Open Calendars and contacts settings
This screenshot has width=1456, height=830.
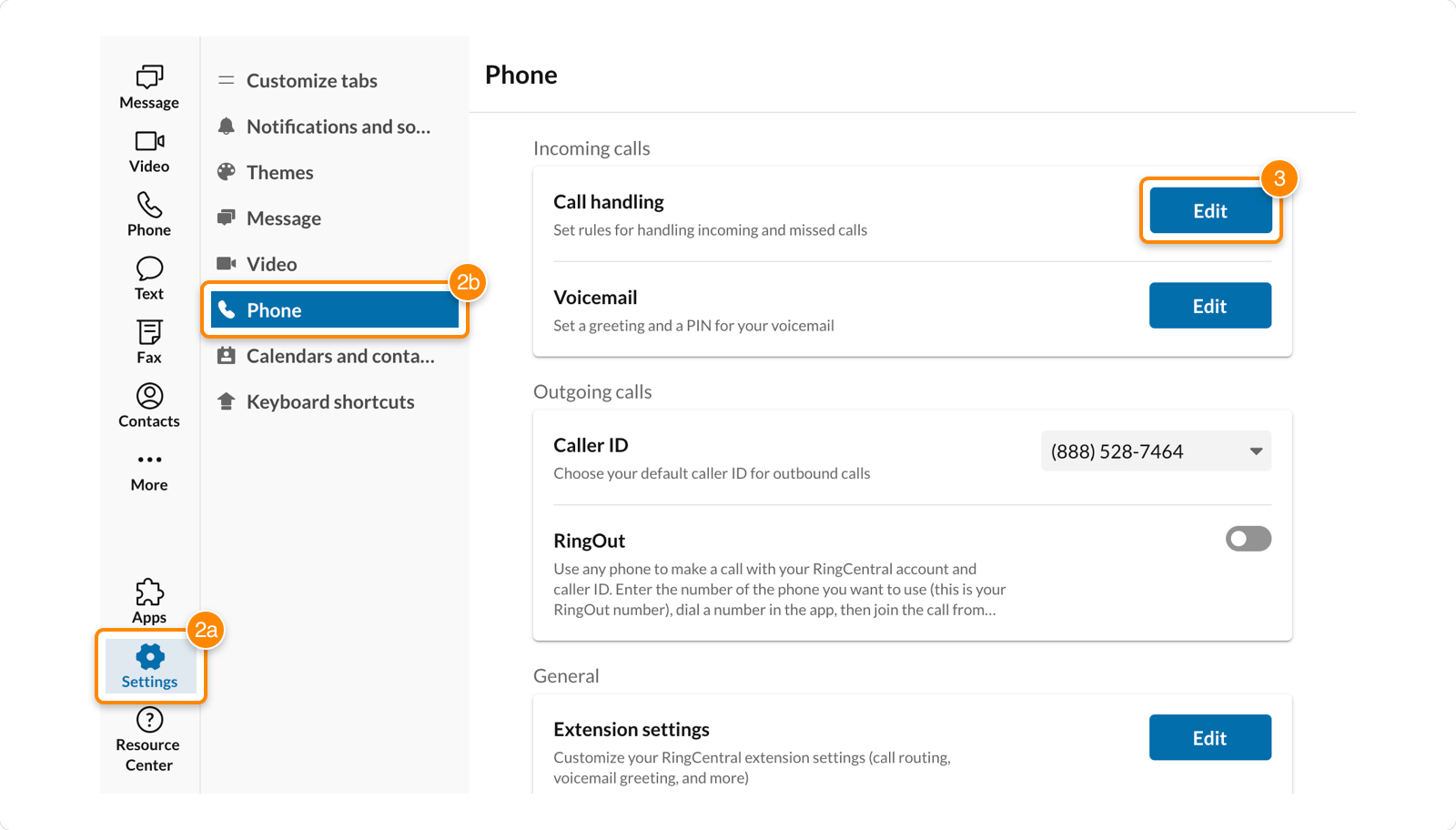(339, 356)
